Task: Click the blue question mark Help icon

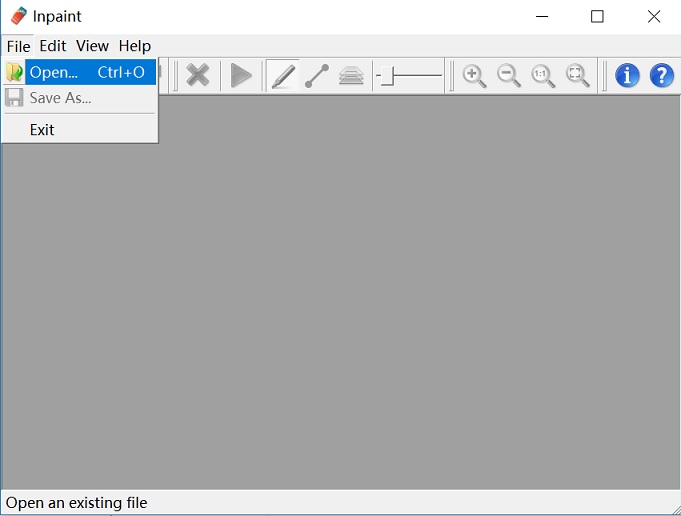Action: [x=662, y=75]
